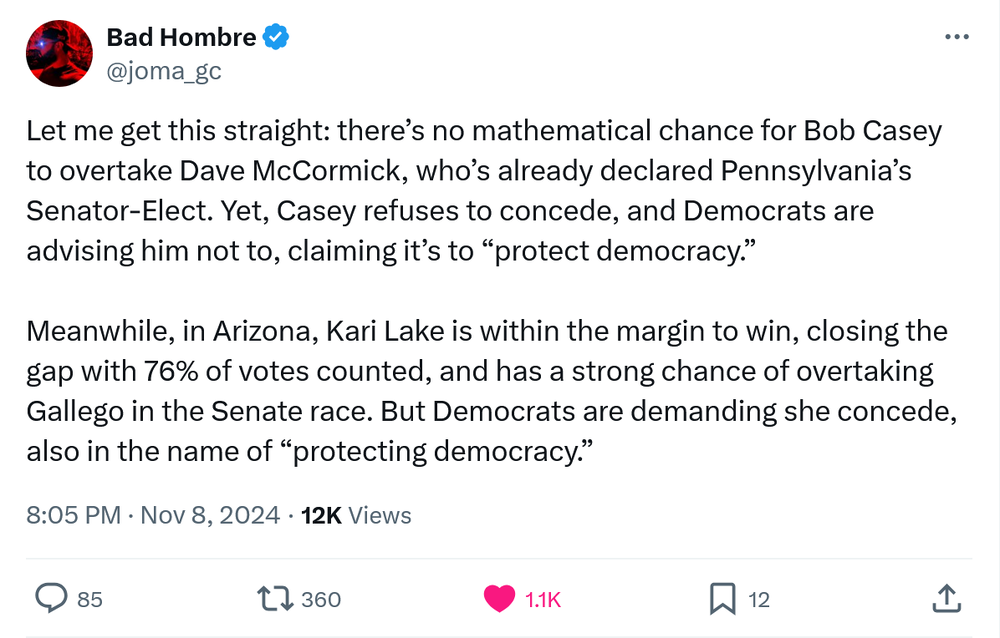Click the repost arrows icon

[x=274, y=598]
